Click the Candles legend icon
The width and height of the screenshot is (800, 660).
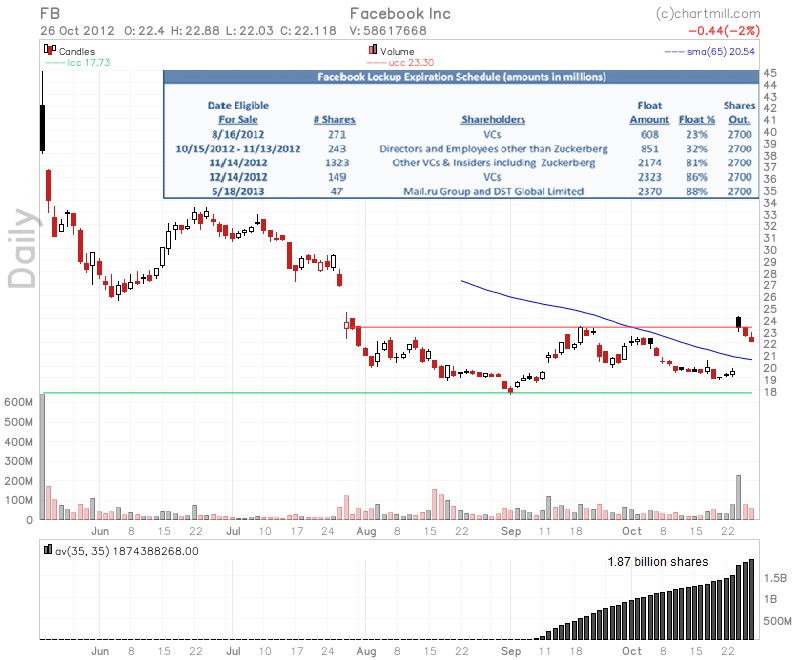pos(49,49)
